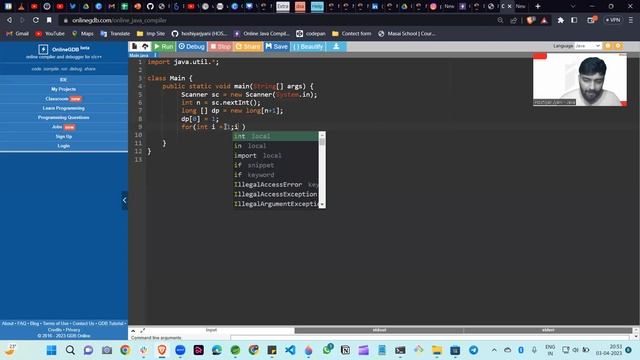Click autocomplete list scroll-down arrow
Viewport: 640px width, 360px height.
point(322,204)
